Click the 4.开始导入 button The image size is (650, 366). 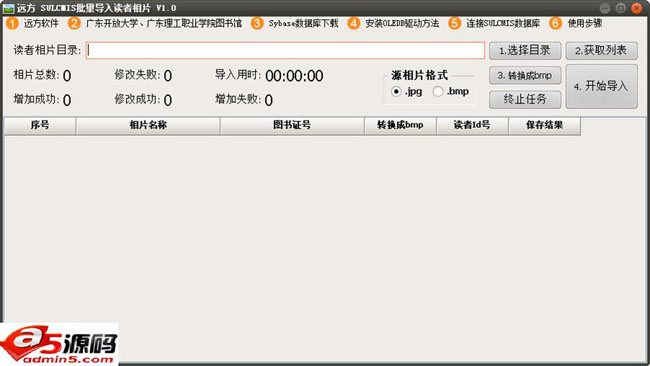point(601,86)
